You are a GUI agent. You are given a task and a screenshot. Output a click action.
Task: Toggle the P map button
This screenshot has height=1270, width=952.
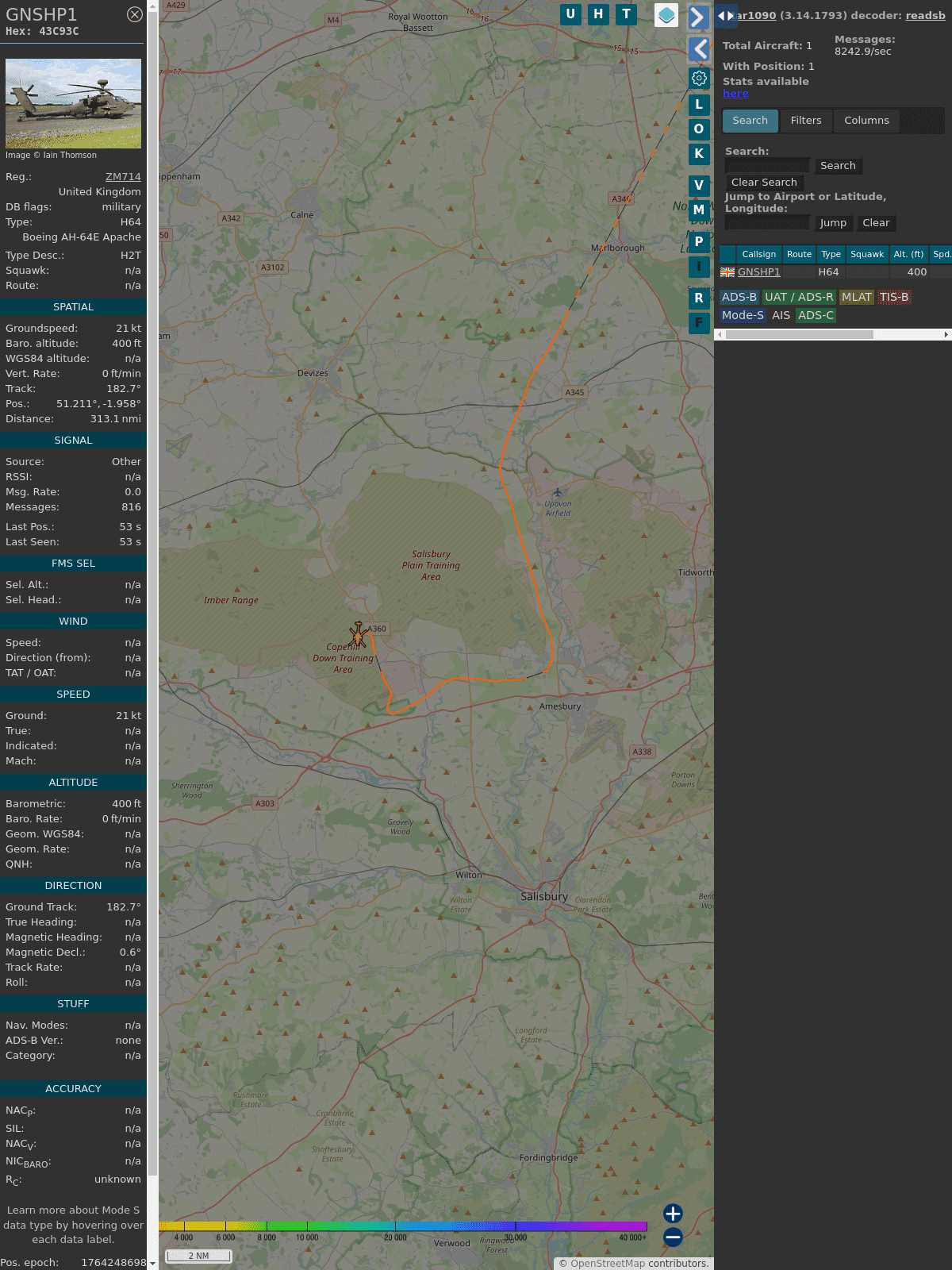point(699,241)
